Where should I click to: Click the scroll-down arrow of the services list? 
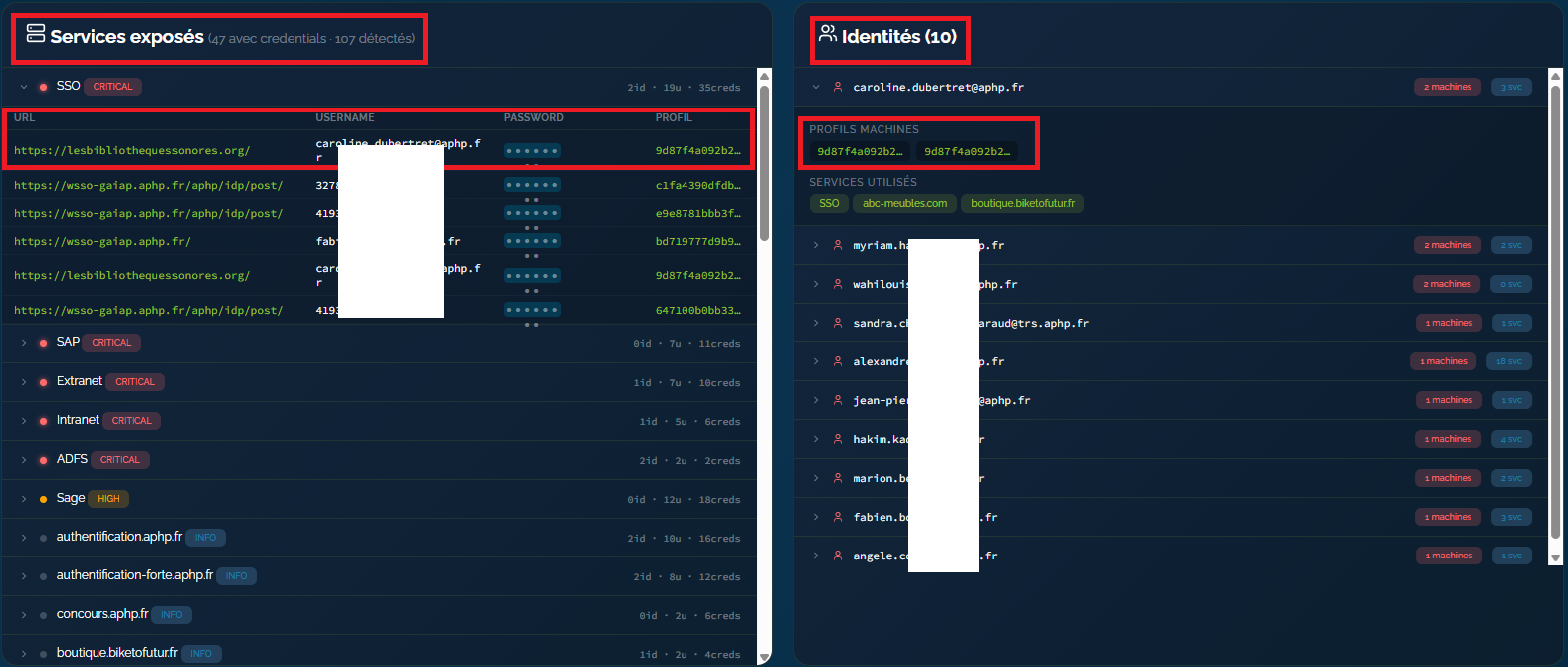click(x=764, y=657)
